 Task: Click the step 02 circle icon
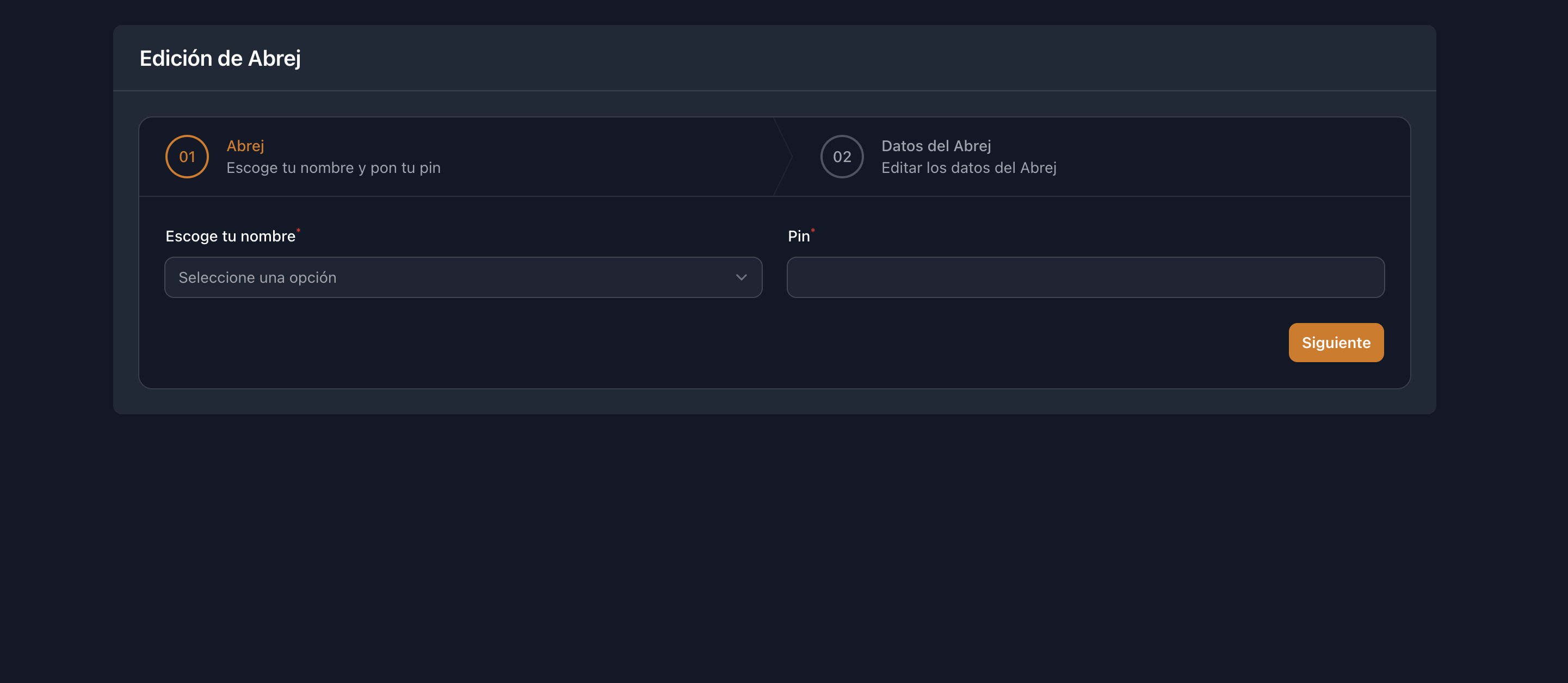tap(841, 157)
